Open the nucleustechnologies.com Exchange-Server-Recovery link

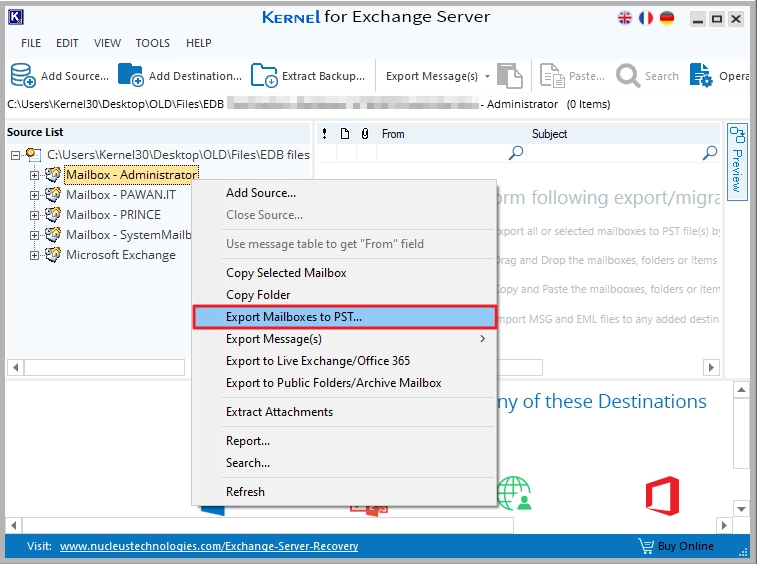[x=209, y=546]
